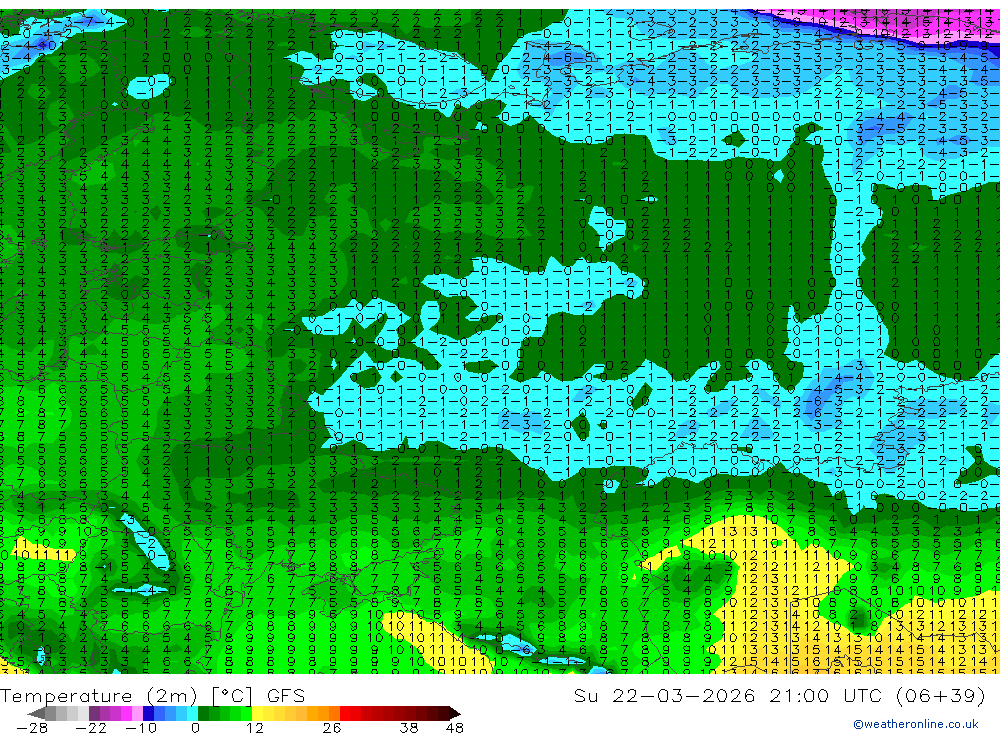Click the 0 legend value
1000x733 pixels.
point(195,727)
